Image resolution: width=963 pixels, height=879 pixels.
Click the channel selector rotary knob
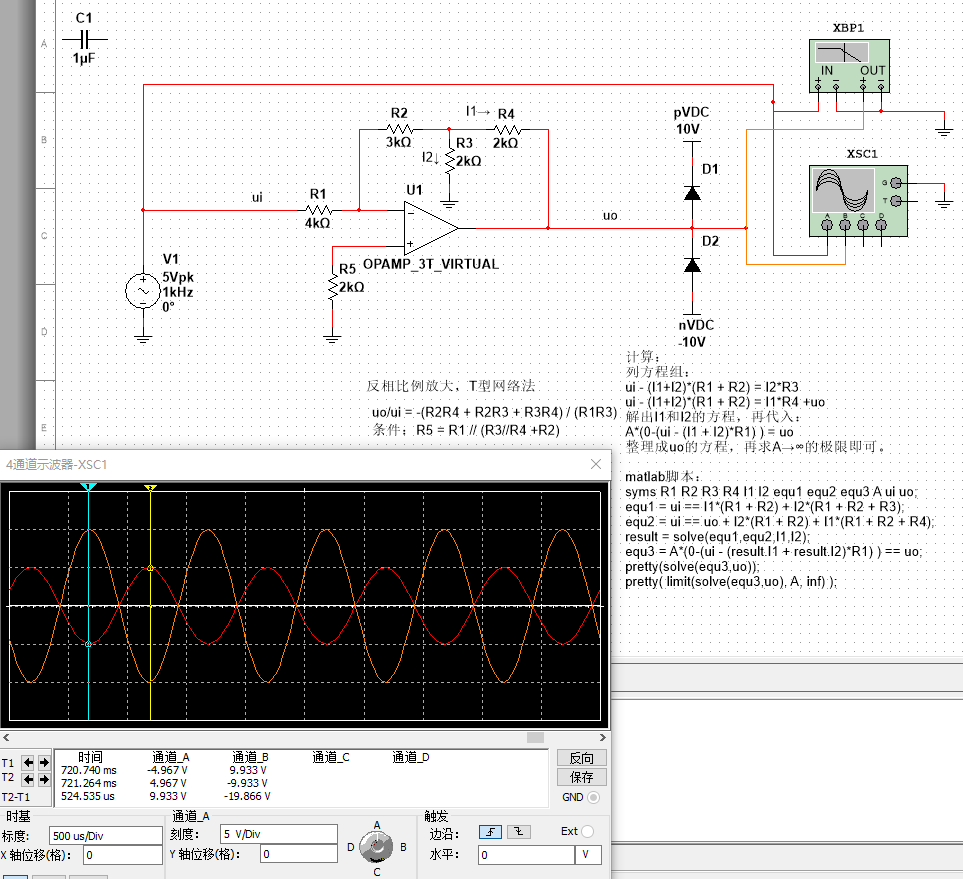377,847
